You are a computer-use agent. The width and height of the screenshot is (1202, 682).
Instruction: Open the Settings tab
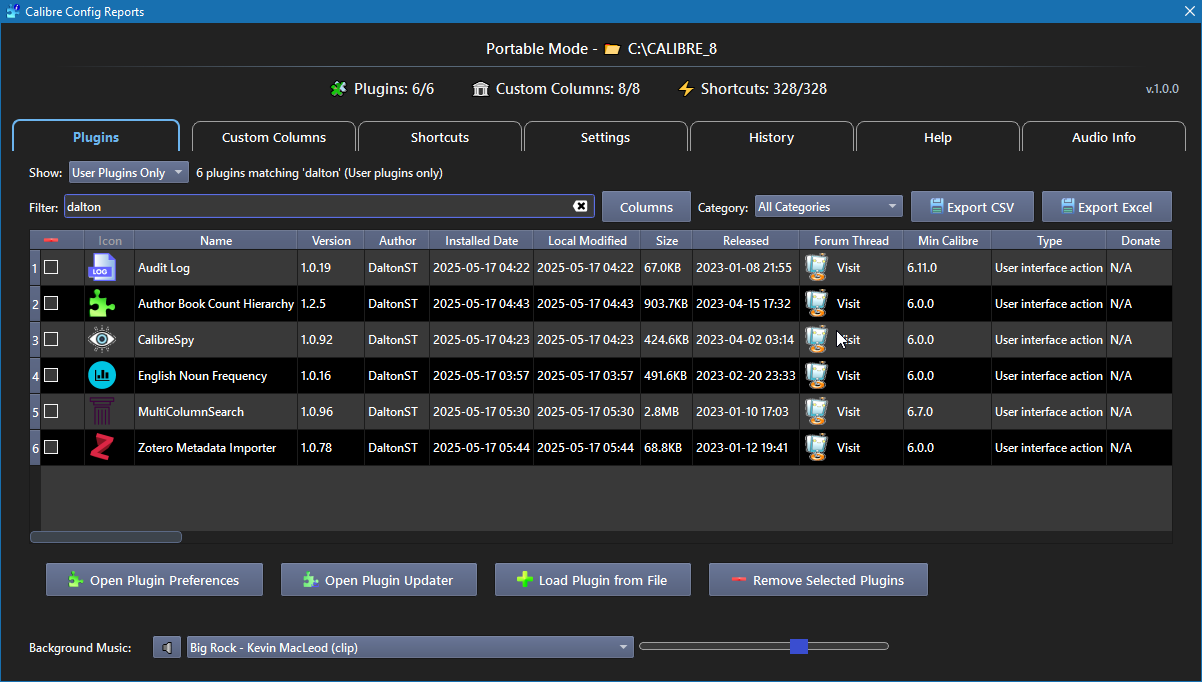(606, 137)
